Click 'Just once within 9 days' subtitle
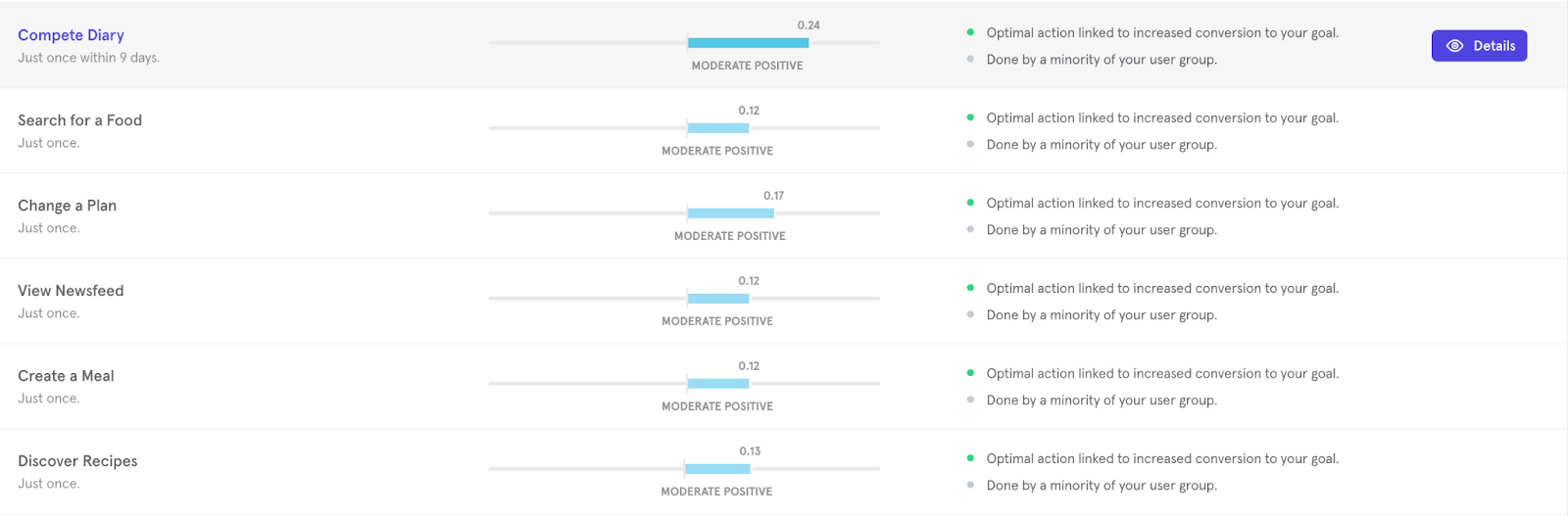The image size is (1568, 516). coord(88,58)
